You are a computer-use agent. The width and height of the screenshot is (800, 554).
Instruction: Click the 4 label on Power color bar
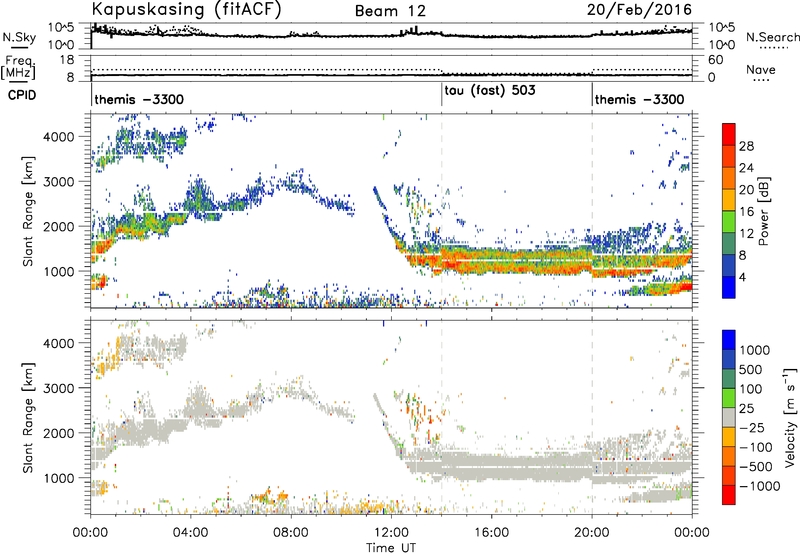742,278
